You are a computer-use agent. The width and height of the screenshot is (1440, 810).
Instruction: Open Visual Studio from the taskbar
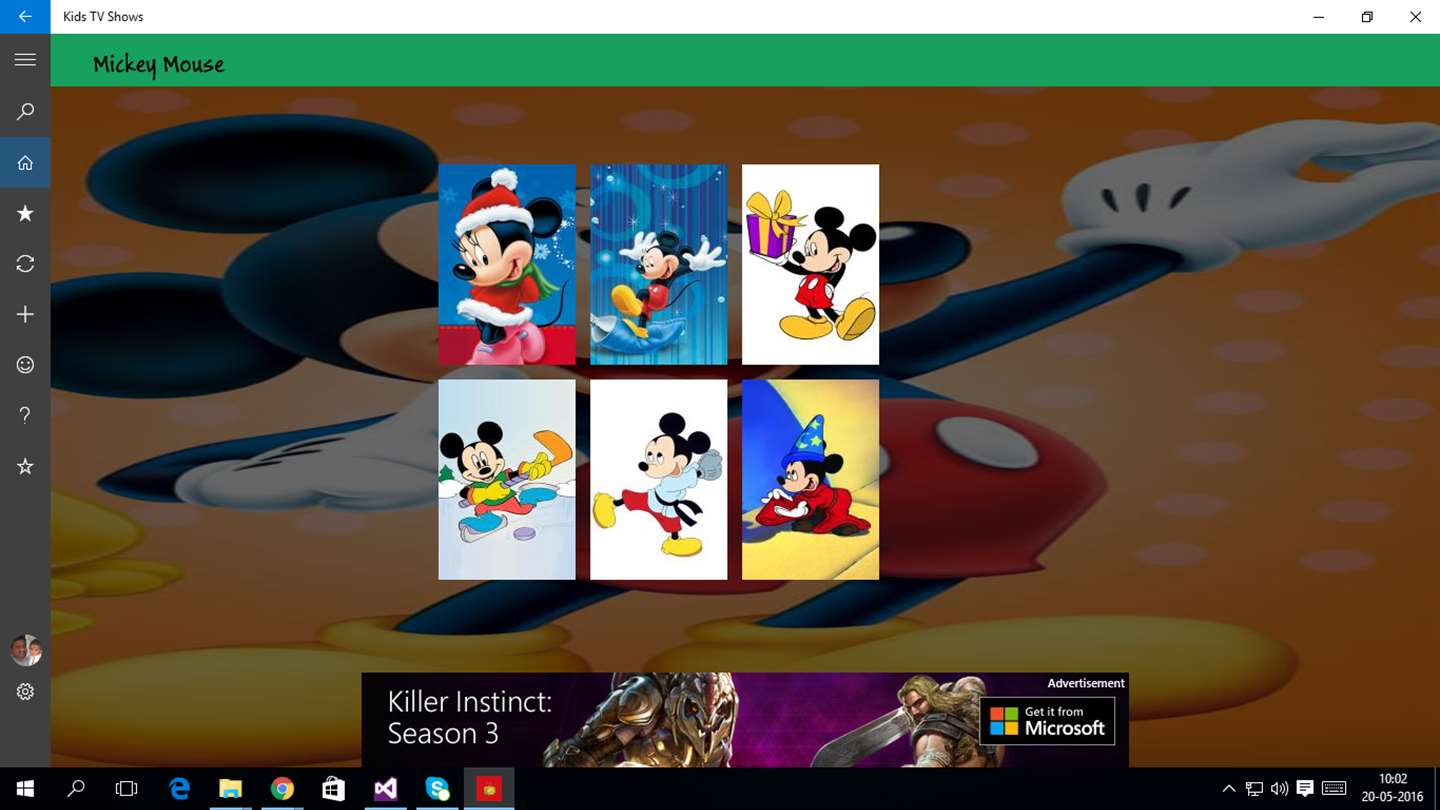click(385, 789)
